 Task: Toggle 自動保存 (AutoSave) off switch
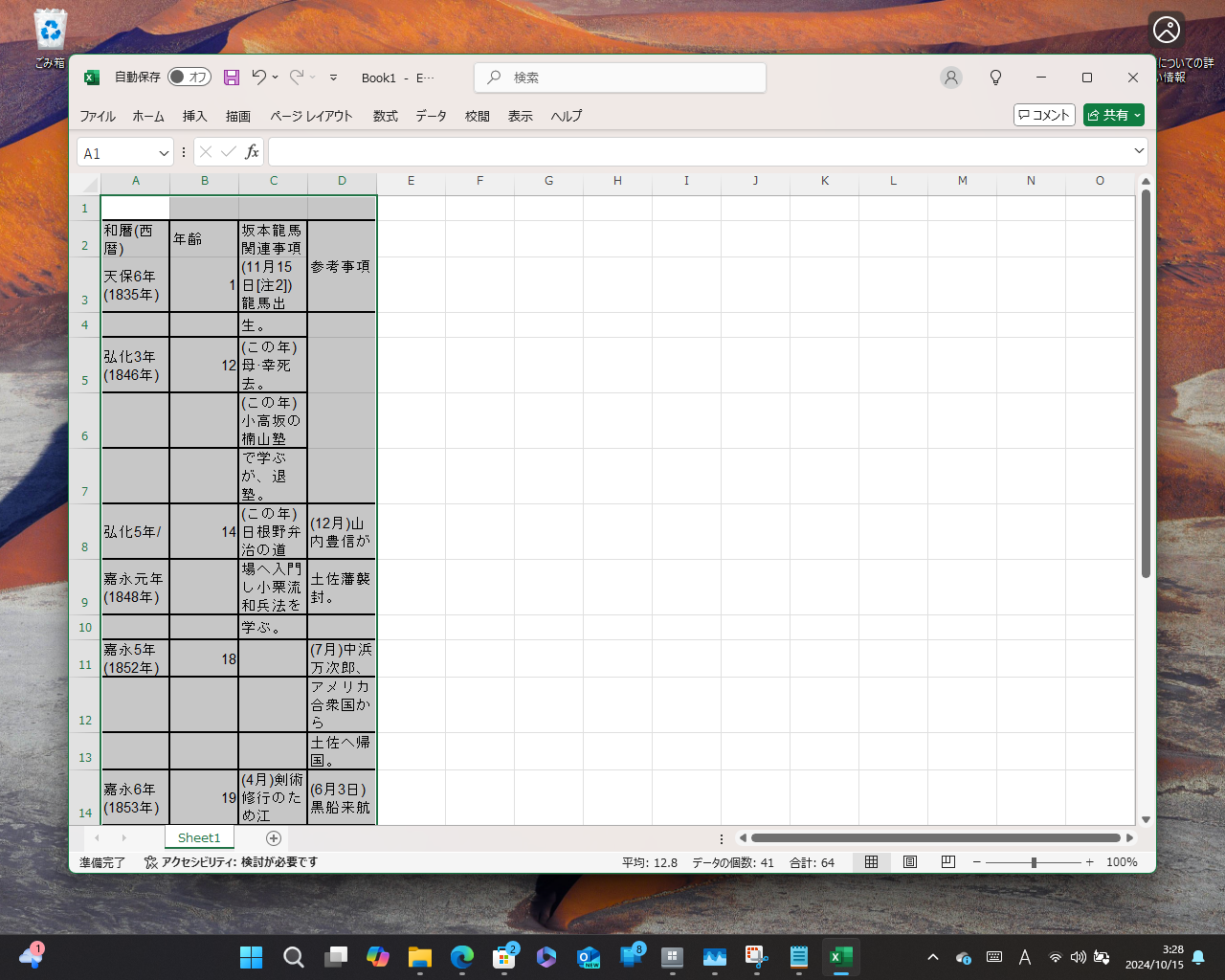pos(189,78)
